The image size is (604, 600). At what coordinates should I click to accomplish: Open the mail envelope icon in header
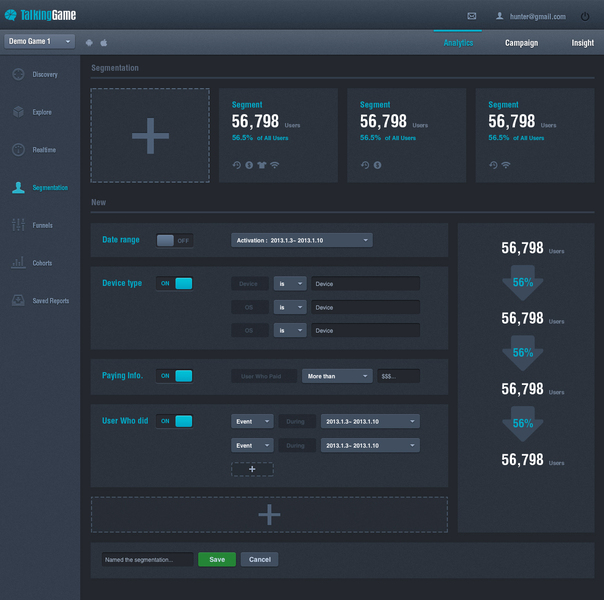click(471, 16)
